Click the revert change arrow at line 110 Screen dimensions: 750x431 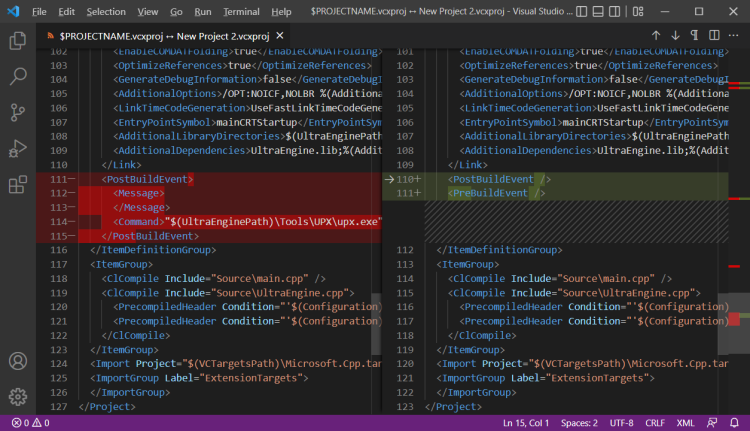click(391, 179)
